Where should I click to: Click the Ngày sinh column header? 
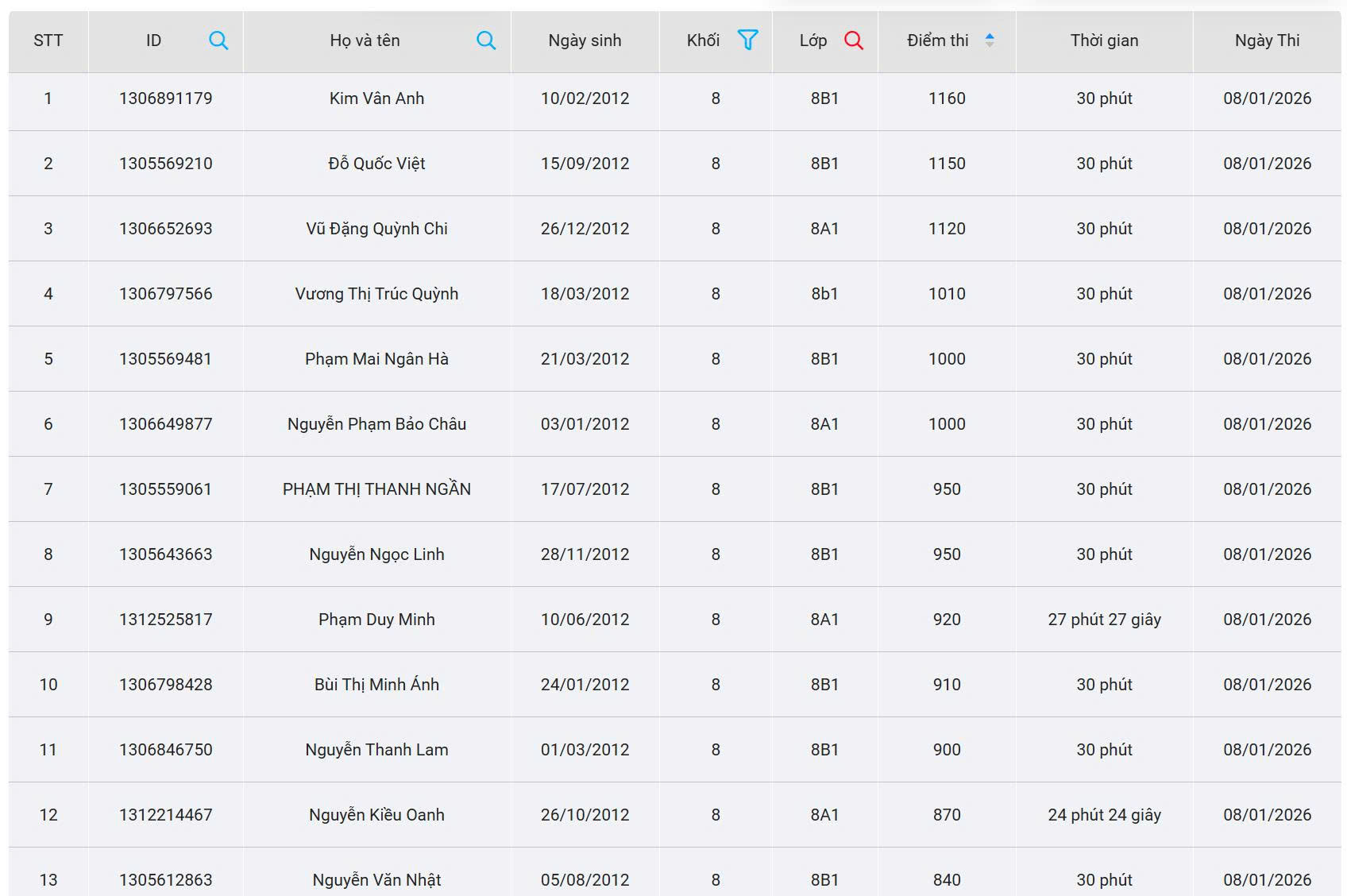pyautogui.click(x=585, y=41)
